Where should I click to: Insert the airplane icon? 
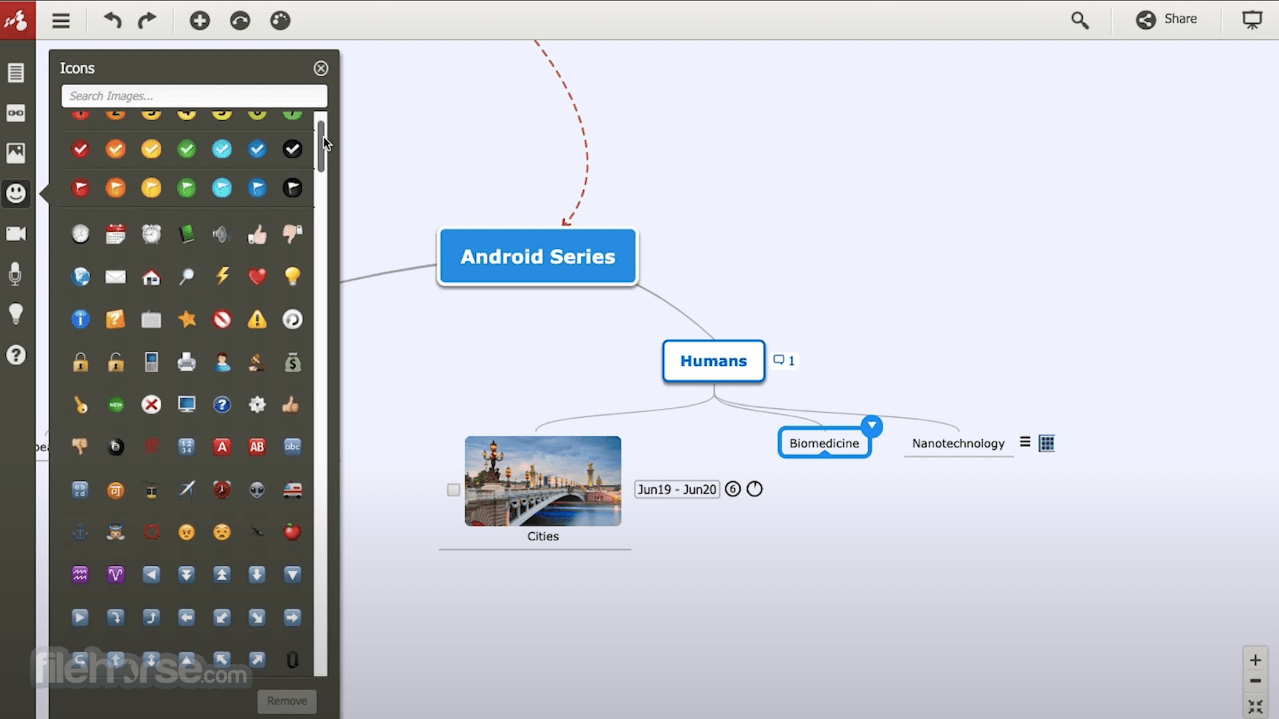(x=186, y=489)
